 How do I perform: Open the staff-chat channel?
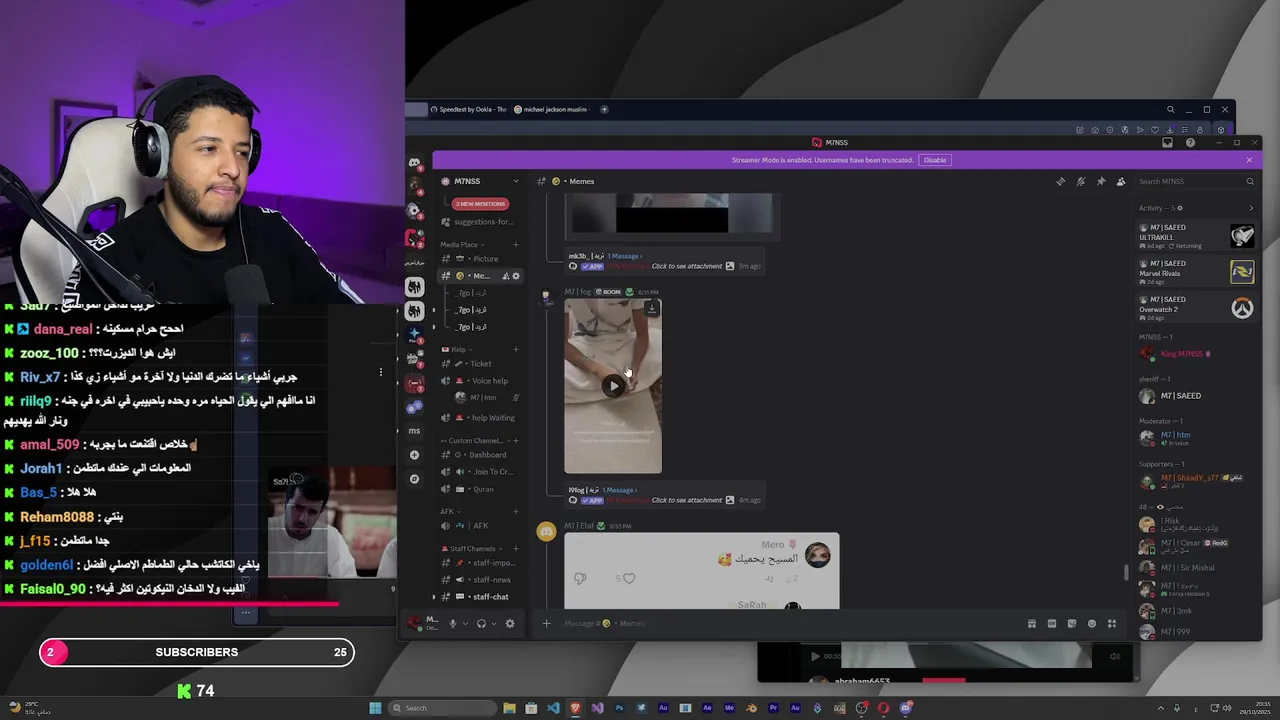(480, 597)
